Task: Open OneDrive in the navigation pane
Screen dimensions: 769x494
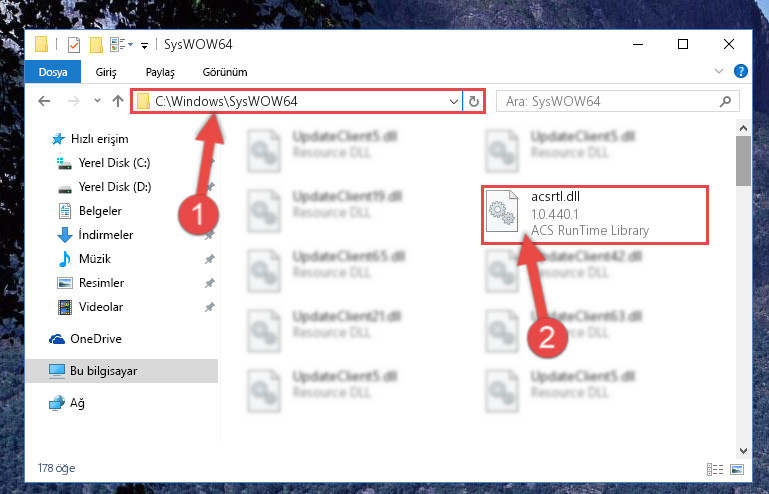Action: [96, 339]
